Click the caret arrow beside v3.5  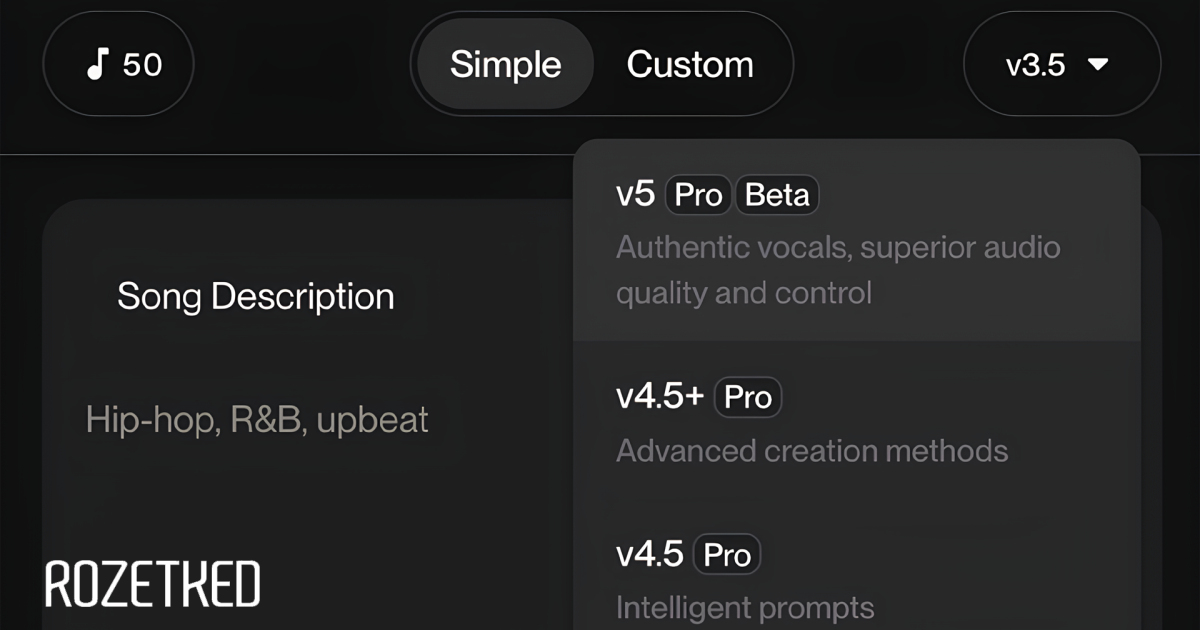[1098, 65]
